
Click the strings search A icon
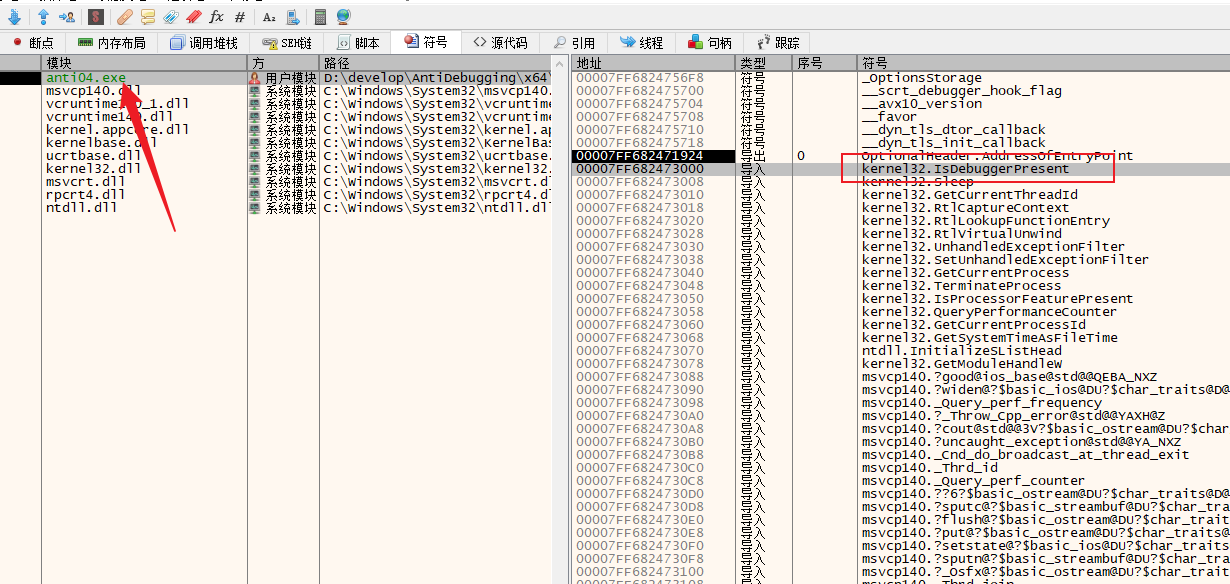[x=268, y=17]
